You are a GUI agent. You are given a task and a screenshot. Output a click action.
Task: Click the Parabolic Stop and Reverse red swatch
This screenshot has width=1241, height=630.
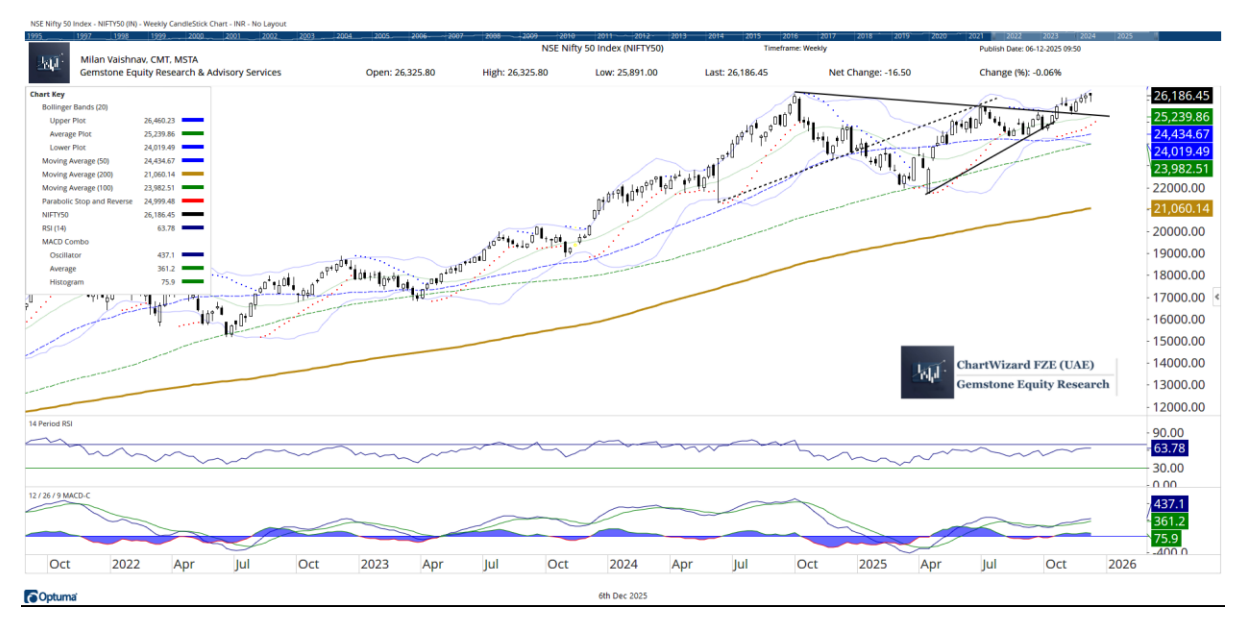195,201
